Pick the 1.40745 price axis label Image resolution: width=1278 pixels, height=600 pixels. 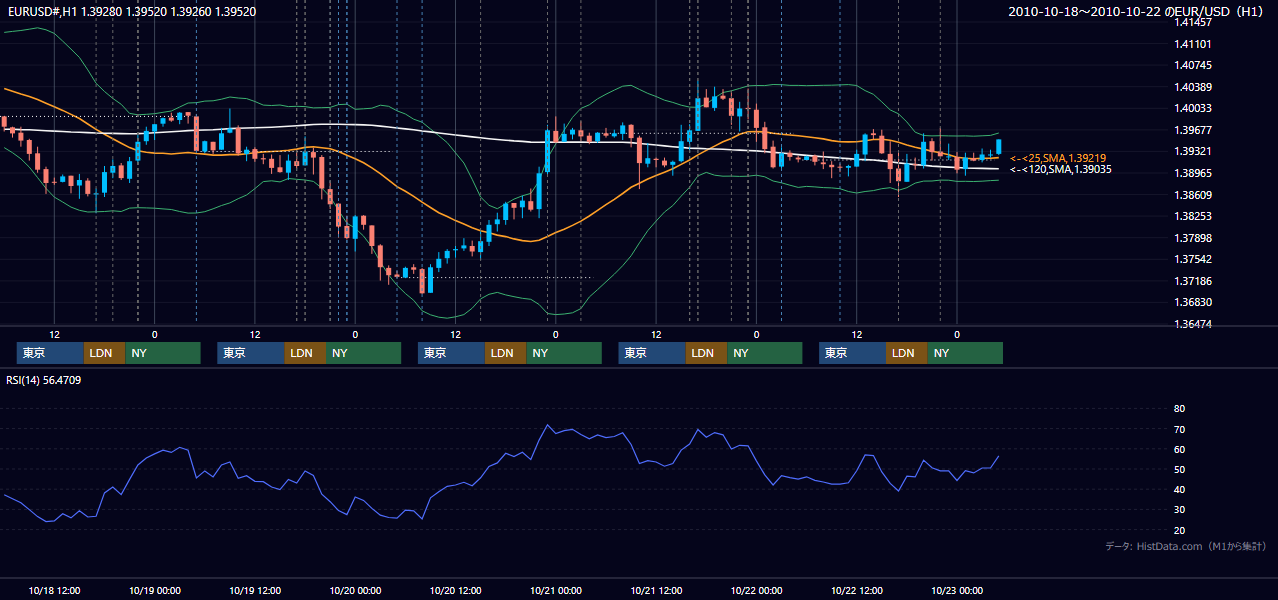click(1192, 65)
